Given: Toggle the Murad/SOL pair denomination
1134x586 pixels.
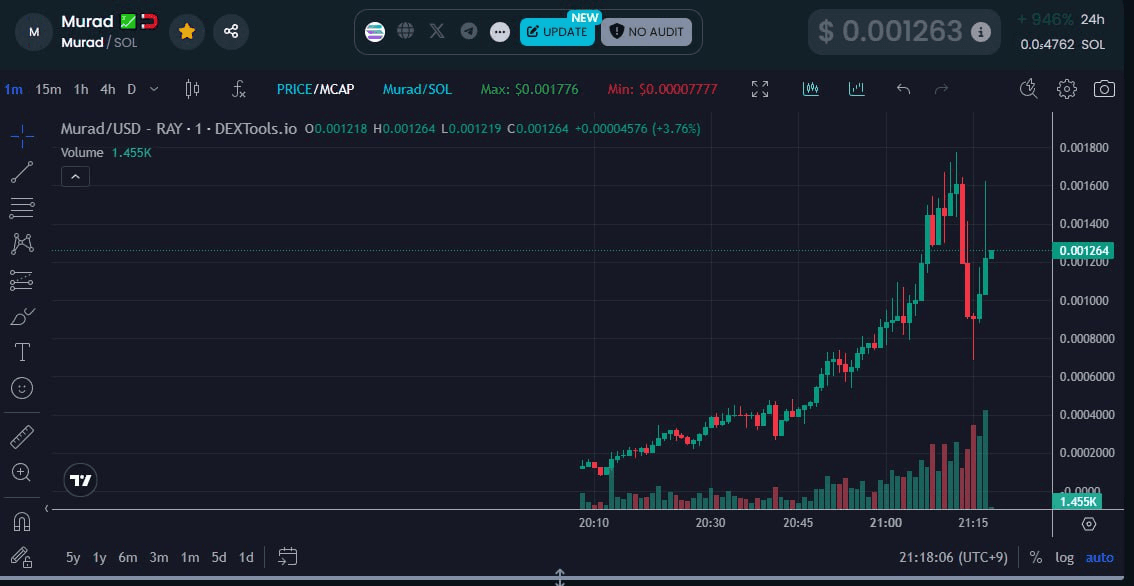Looking at the screenshot, I should point(417,90).
